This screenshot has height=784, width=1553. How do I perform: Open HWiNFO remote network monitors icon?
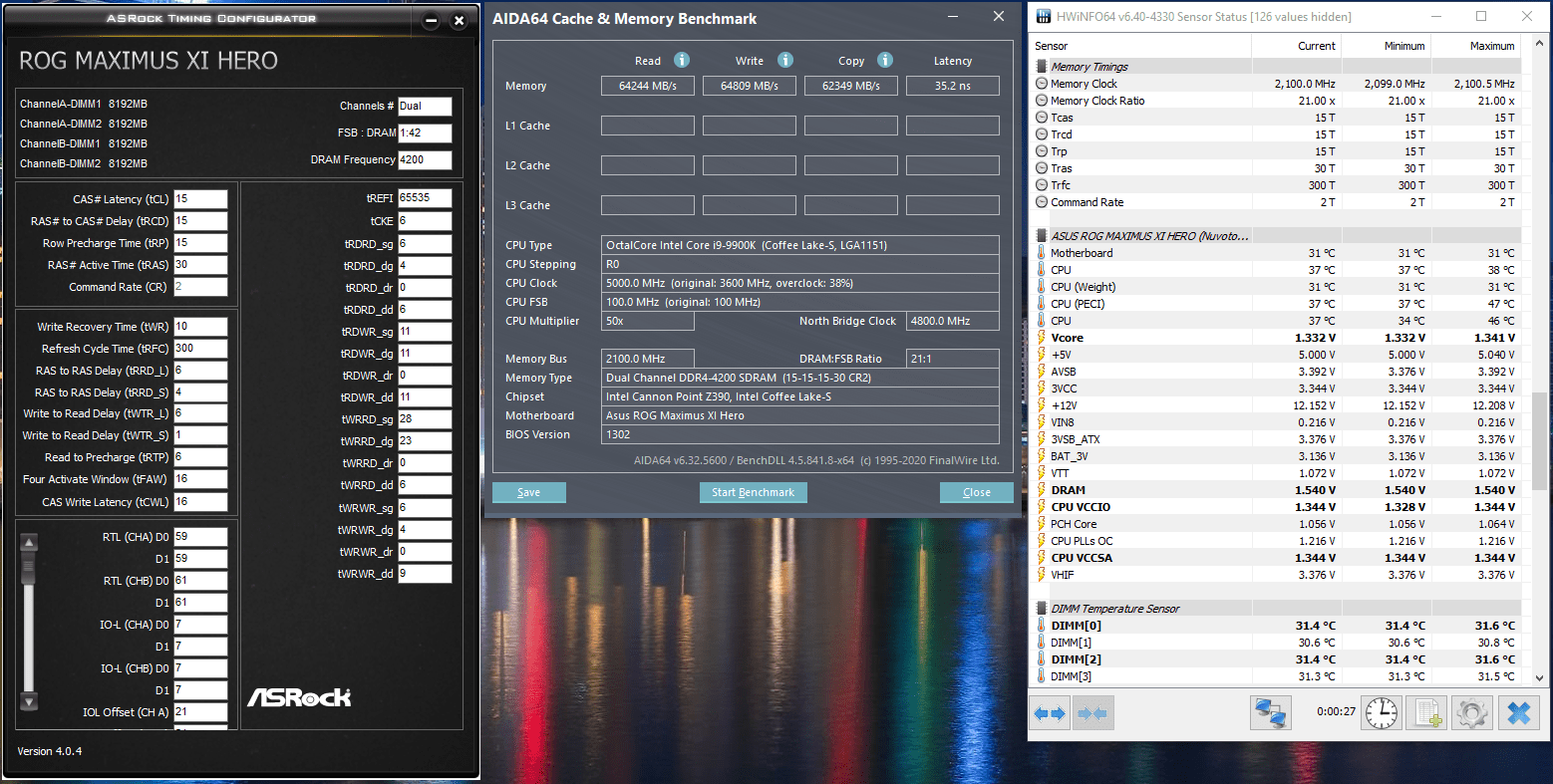pos(1271,713)
